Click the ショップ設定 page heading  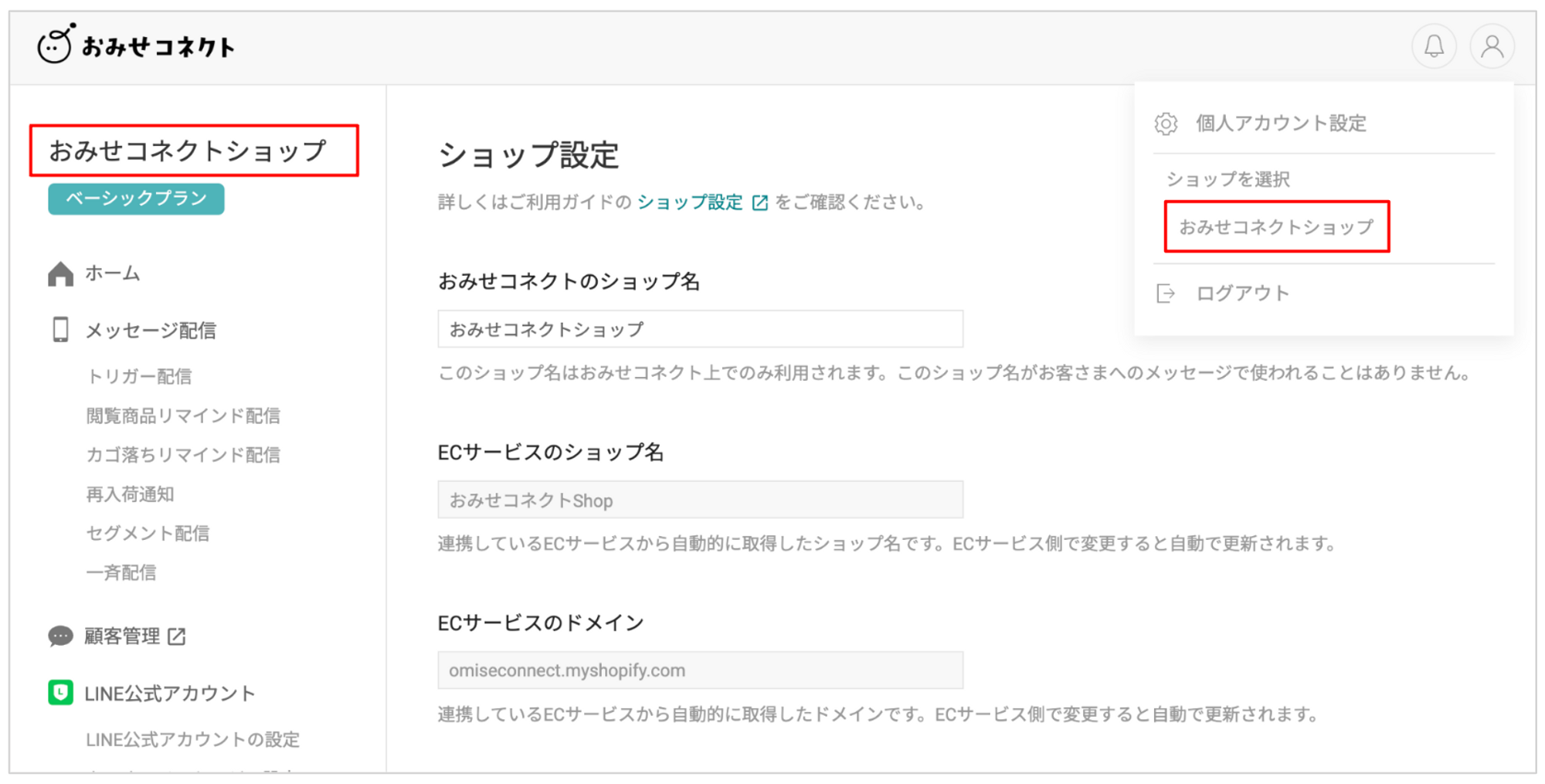pos(528,155)
